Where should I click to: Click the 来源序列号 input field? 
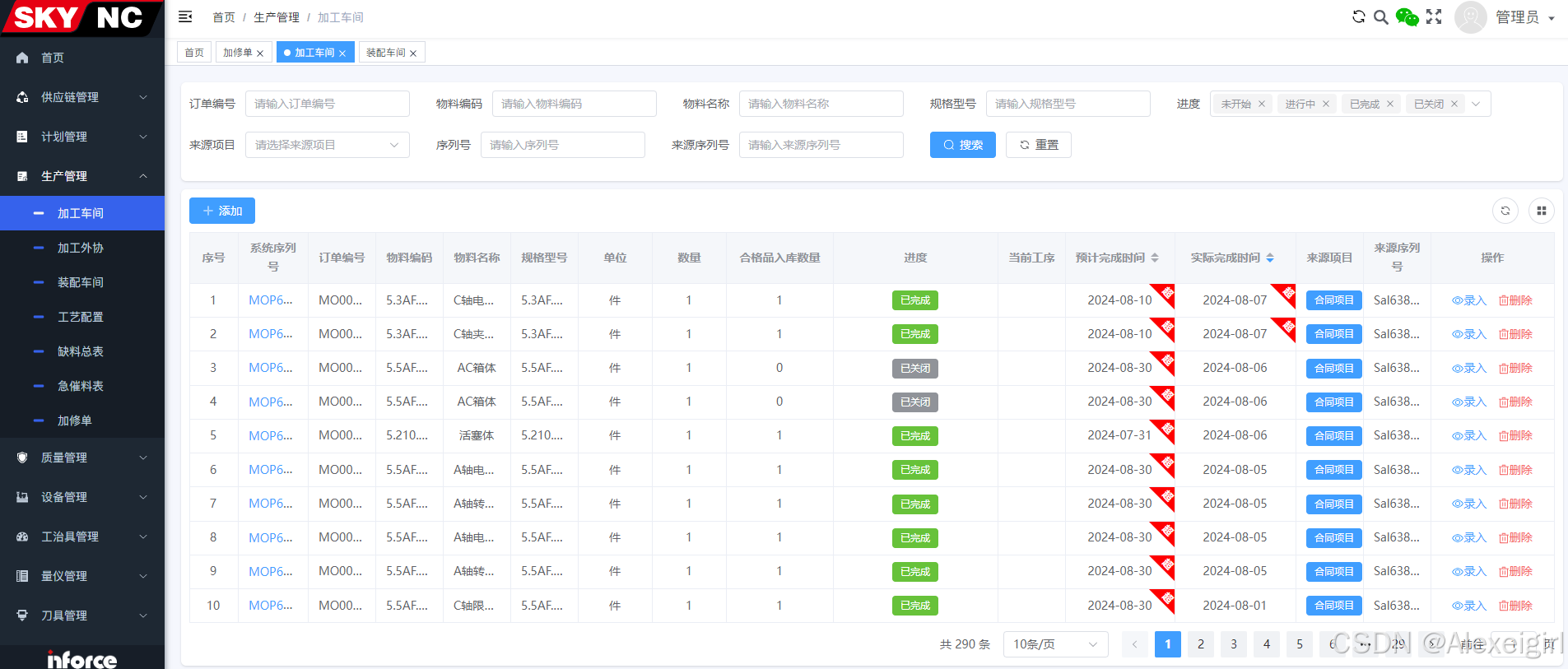pos(821,145)
